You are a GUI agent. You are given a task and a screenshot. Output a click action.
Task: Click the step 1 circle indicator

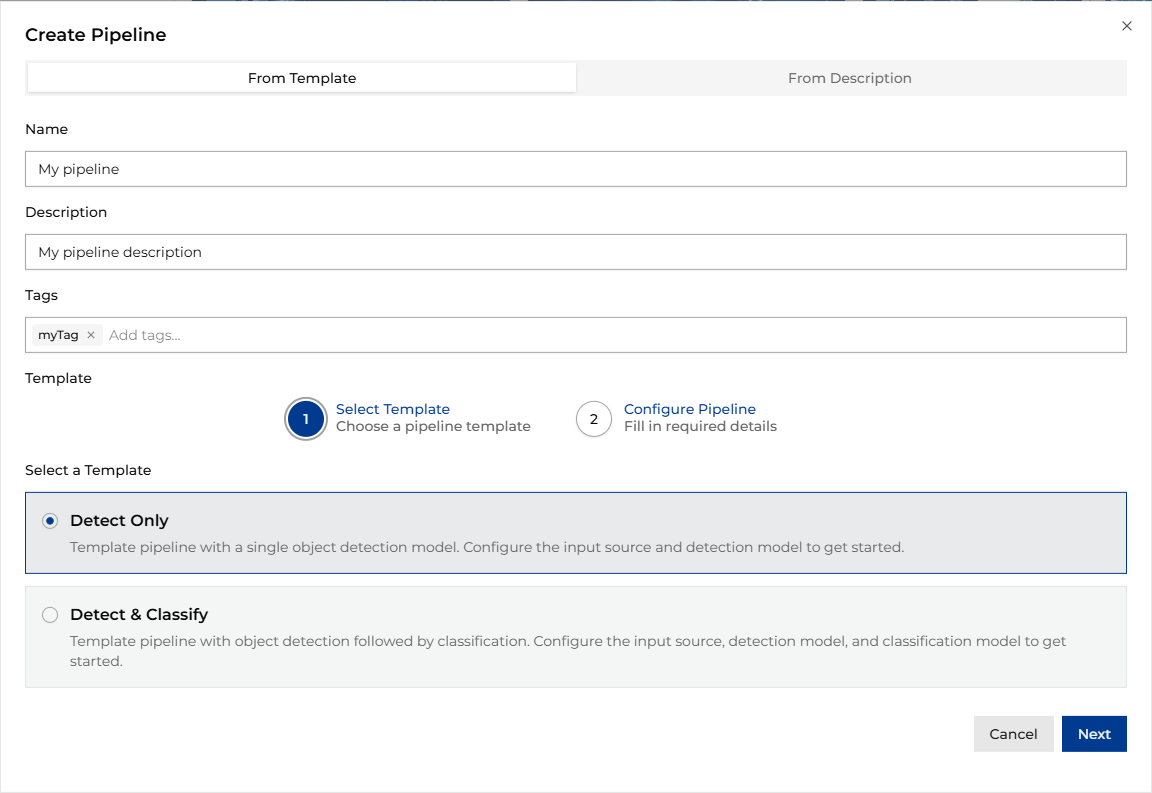click(306, 419)
